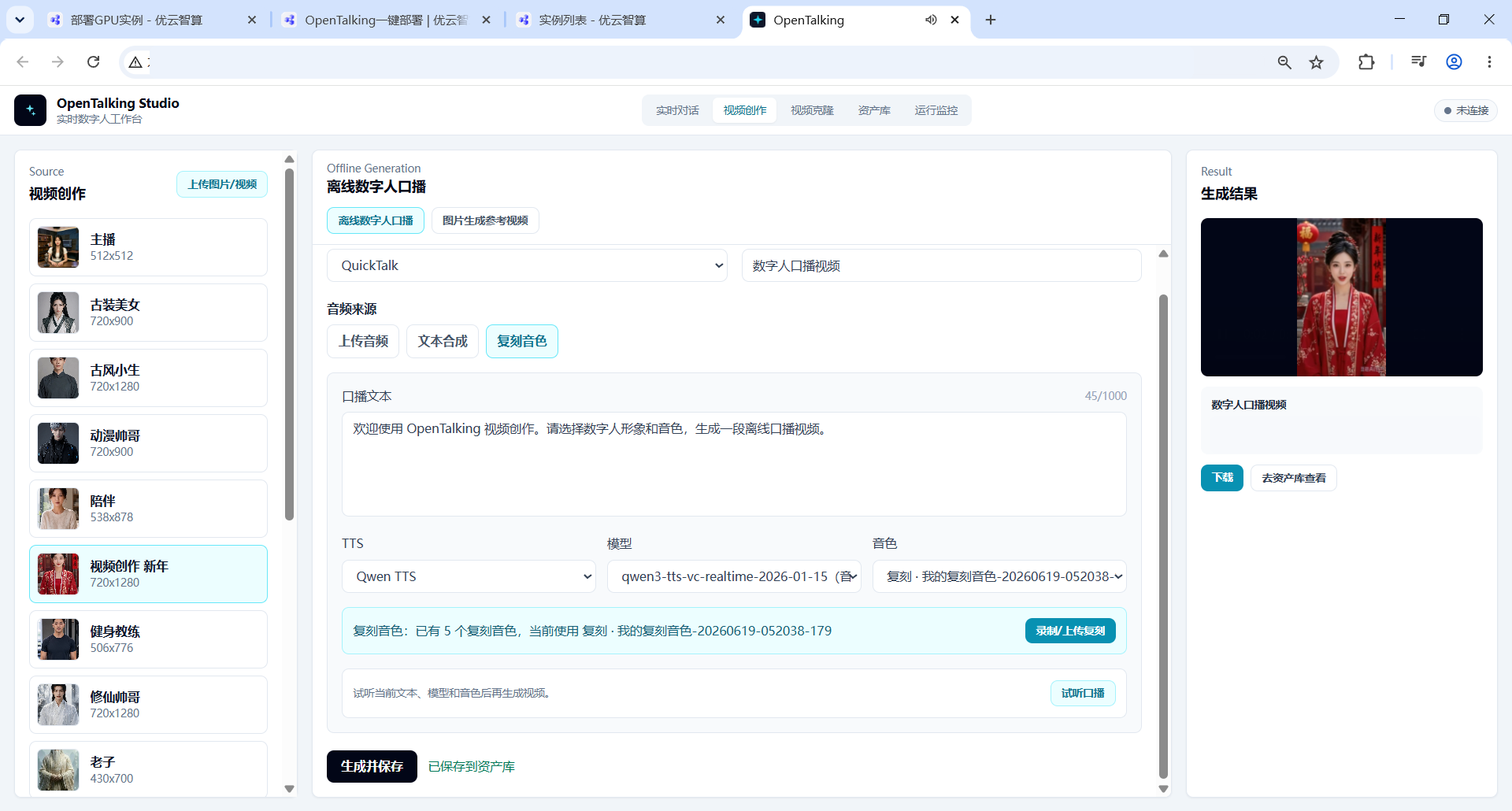The height and width of the screenshot is (811, 1512).
Task: Select the 视频创作 新年 avatar card
Action: point(148,574)
